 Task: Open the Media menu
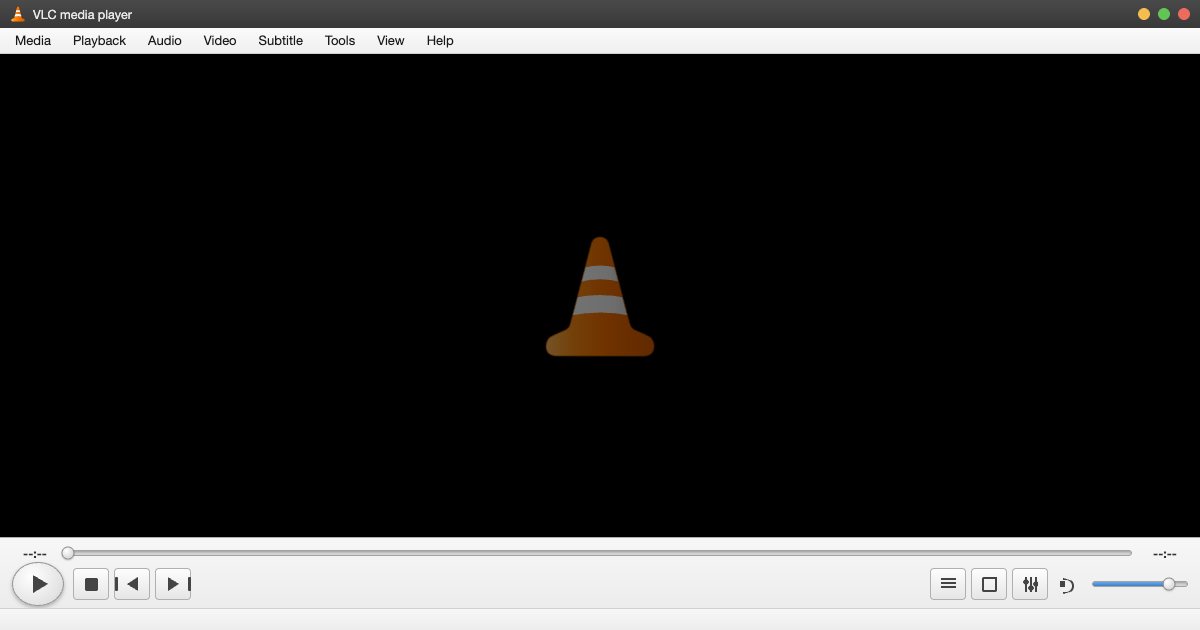(33, 41)
